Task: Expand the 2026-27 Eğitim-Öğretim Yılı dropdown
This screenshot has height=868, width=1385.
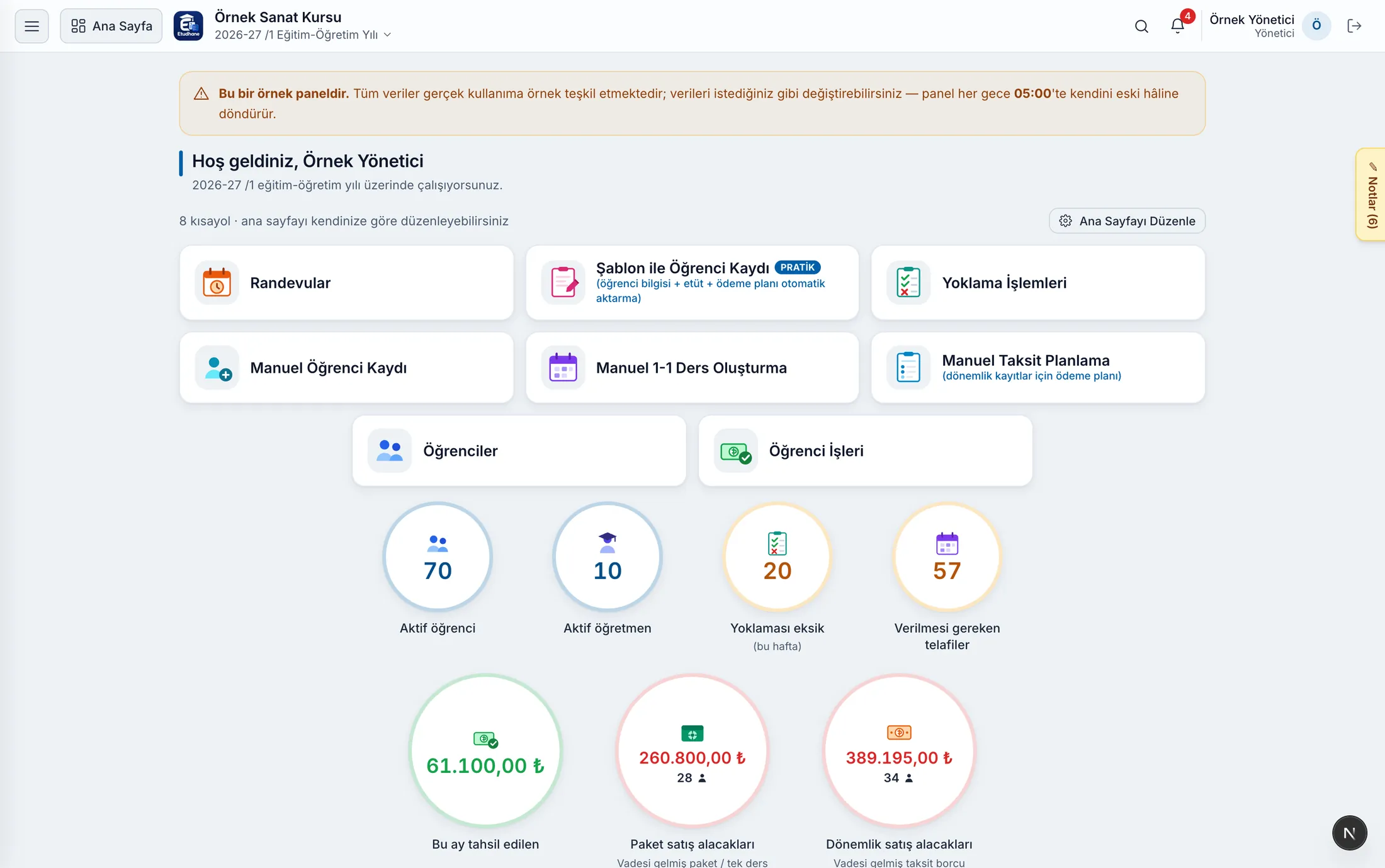Action: click(303, 35)
